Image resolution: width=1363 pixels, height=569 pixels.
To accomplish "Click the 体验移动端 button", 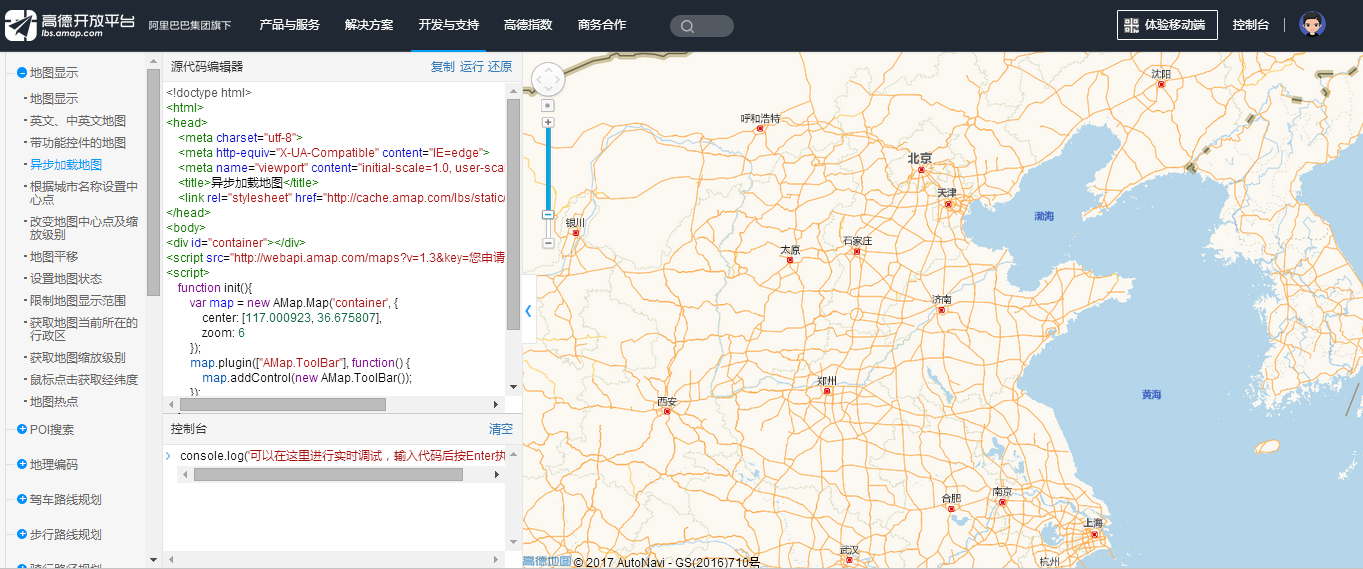I will (x=1167, y=25).
